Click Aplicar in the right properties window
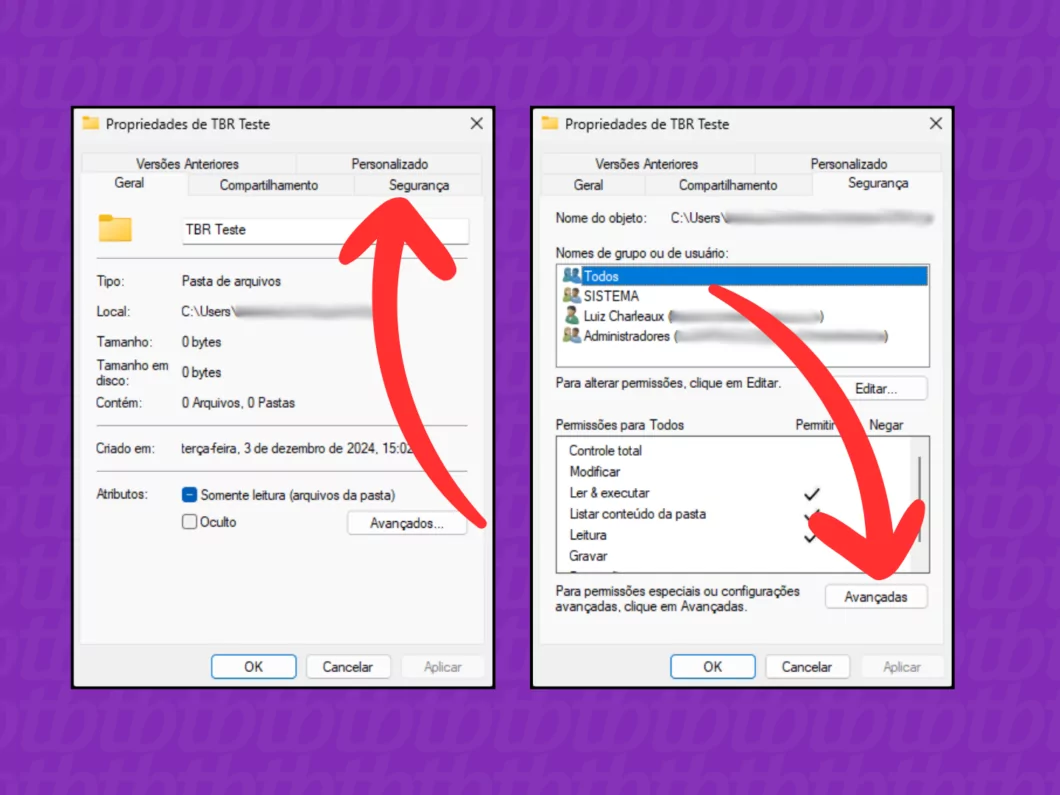The image size is (1060, 795). [x=902, y=667]
